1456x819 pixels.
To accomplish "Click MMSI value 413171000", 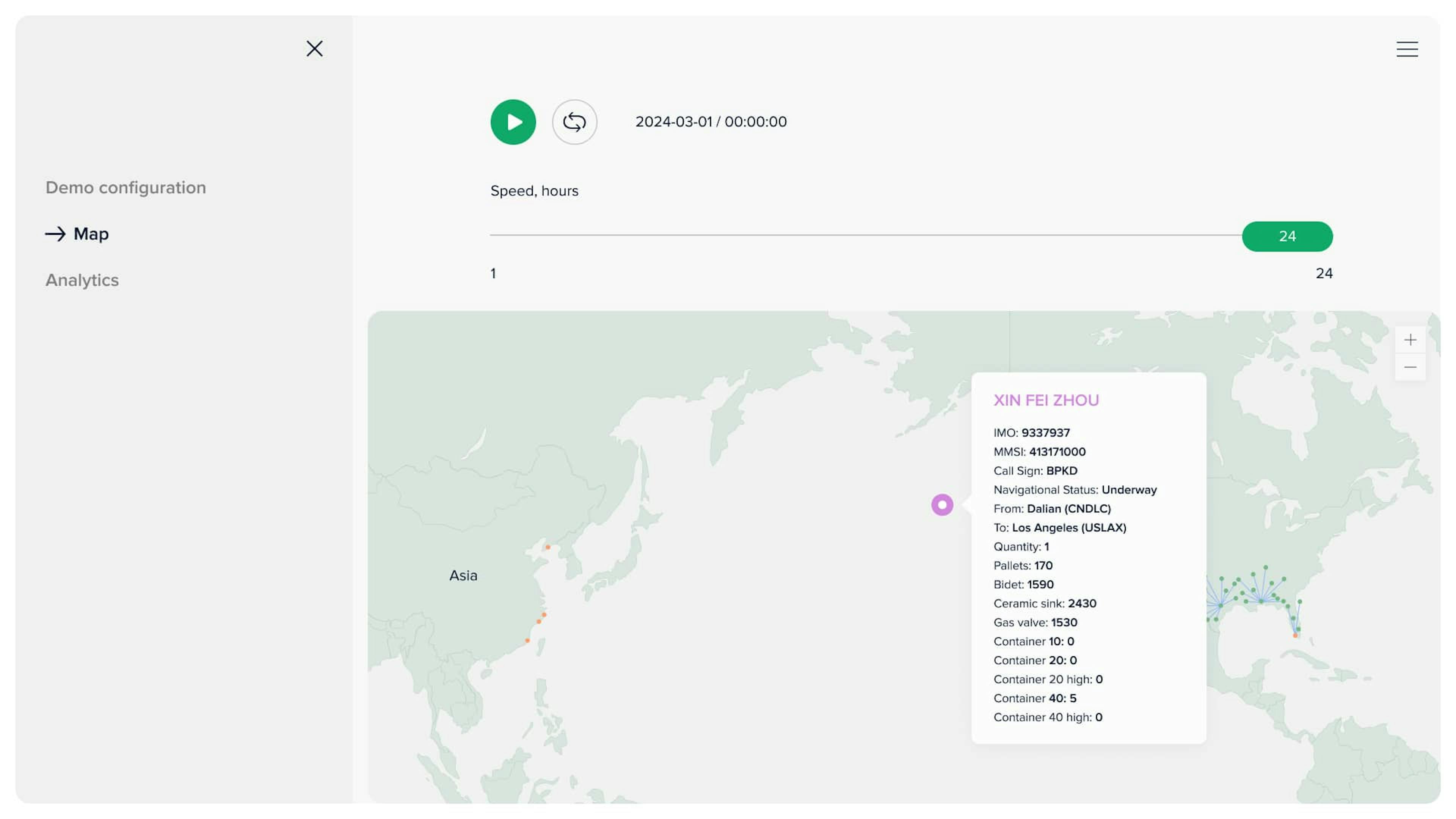I will [x=1057, y=452].
